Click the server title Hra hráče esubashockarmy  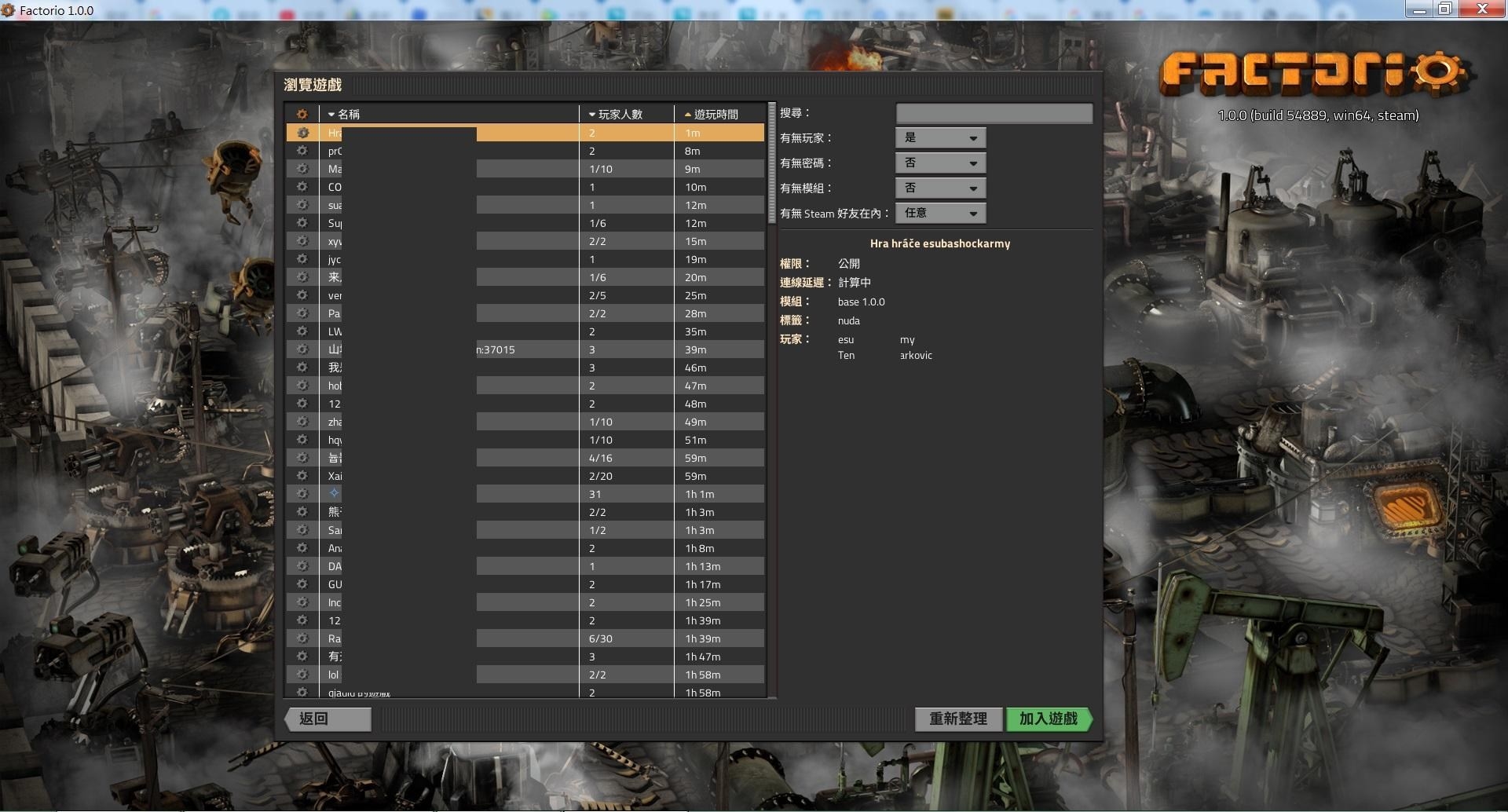point(940,243)
